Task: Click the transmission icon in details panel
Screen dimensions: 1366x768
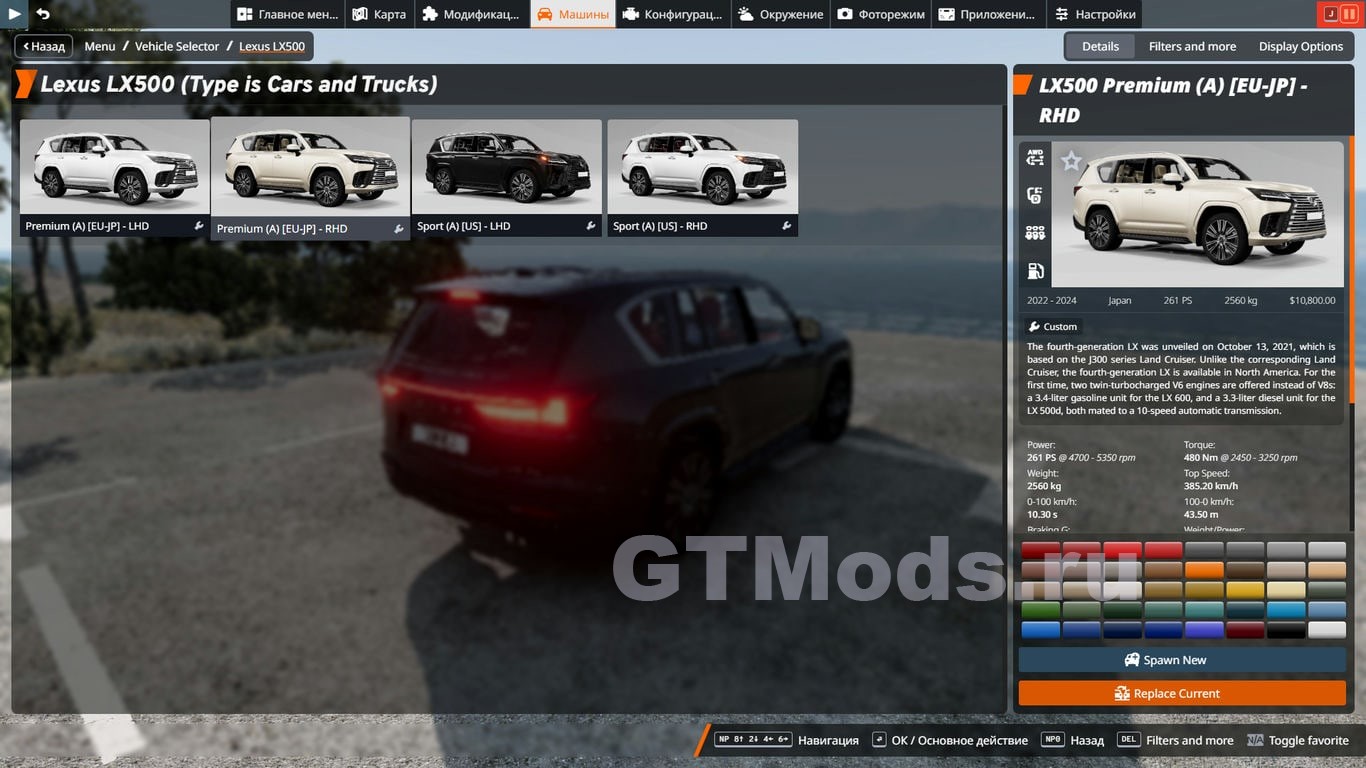Action: [1035, 195]
